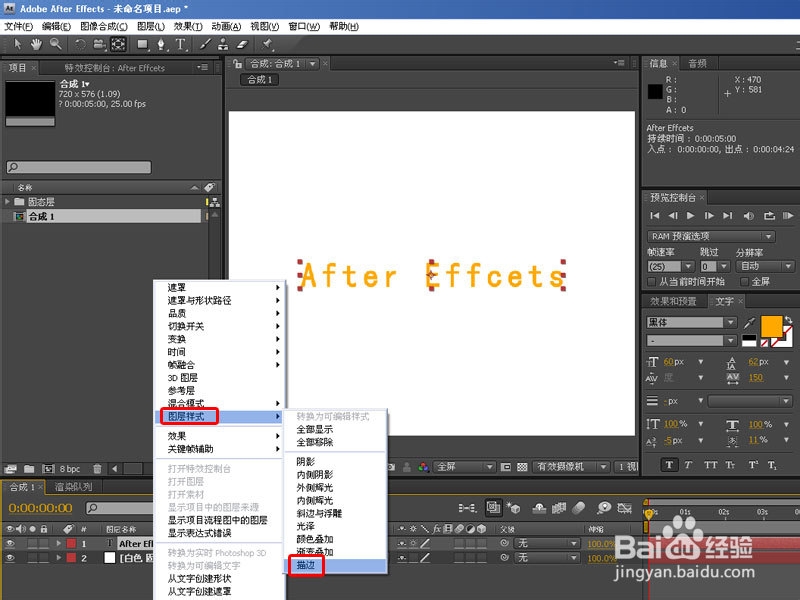
Task: Open the 分辨率 自动 dropdown
Action: [765, 266]
